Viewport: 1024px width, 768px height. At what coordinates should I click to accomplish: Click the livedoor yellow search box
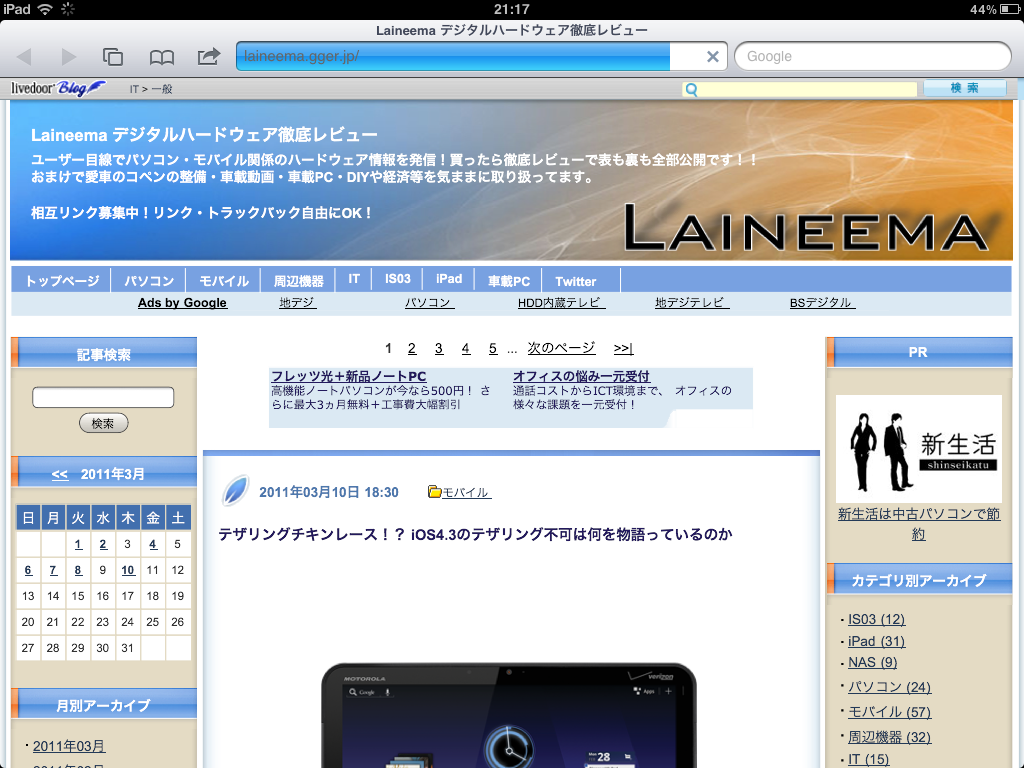tap(800, 89)
